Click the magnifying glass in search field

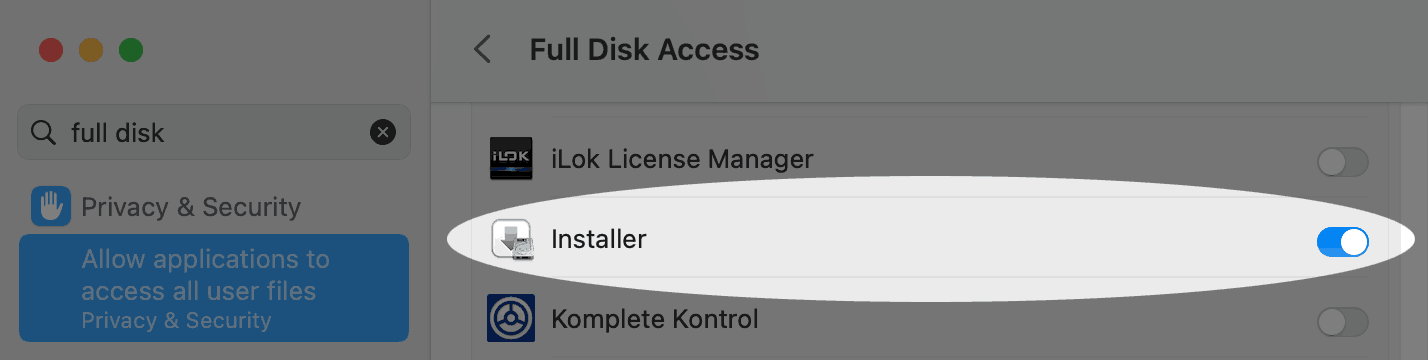coord(43,132)
